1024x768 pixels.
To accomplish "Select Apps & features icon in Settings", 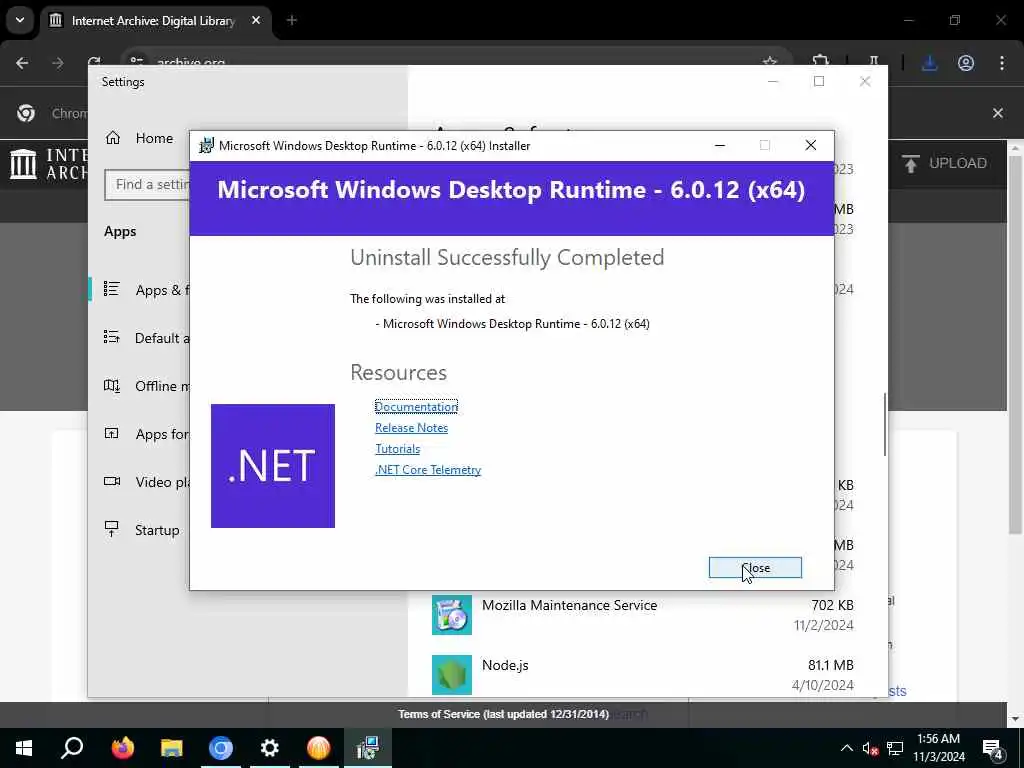I will pyautogui.click(x=112, y=289).
